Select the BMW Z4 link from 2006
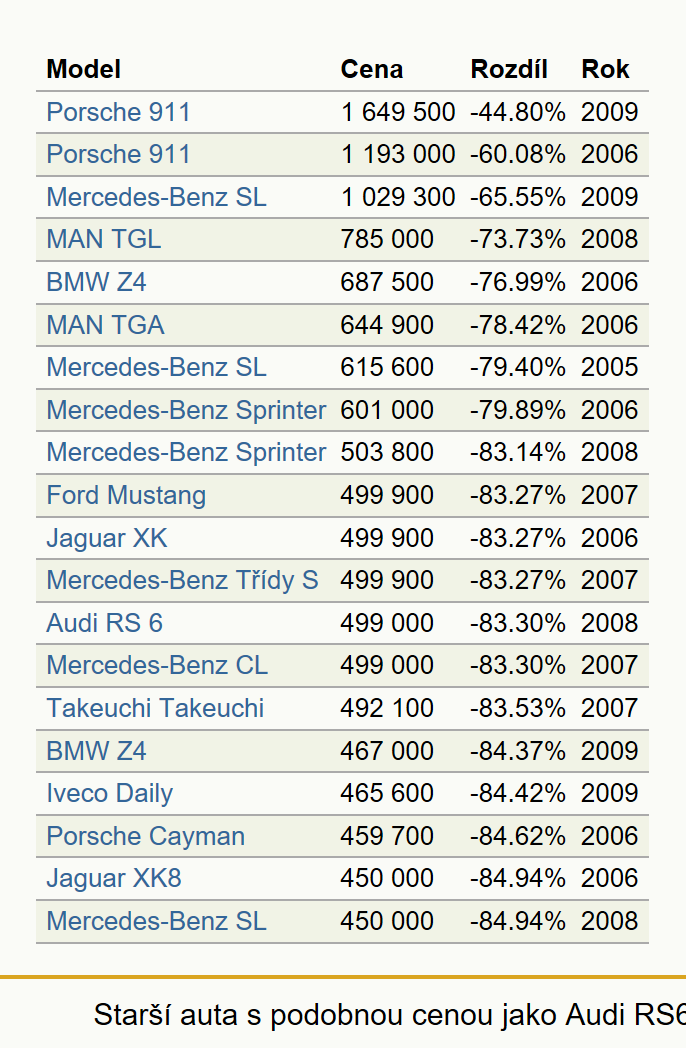The image size is (686, 1048). pyautogui.click(x=96, y=282)
